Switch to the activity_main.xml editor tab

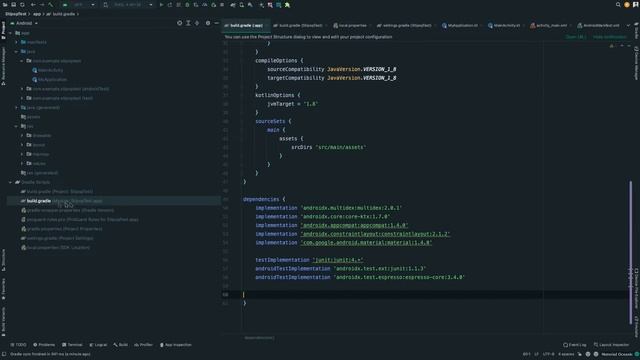pyautogui.click(x=549, y=25)
